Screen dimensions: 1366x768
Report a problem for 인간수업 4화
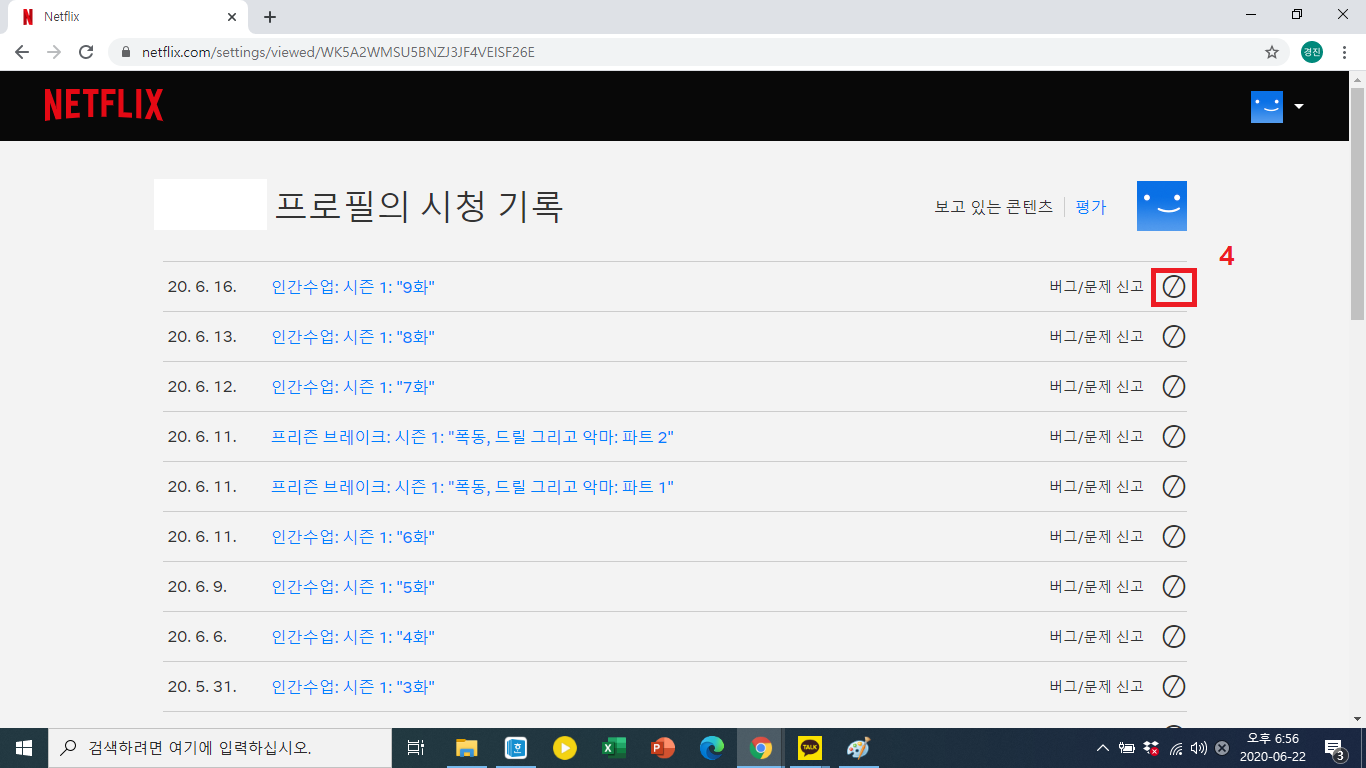(x=1096, y=637)
